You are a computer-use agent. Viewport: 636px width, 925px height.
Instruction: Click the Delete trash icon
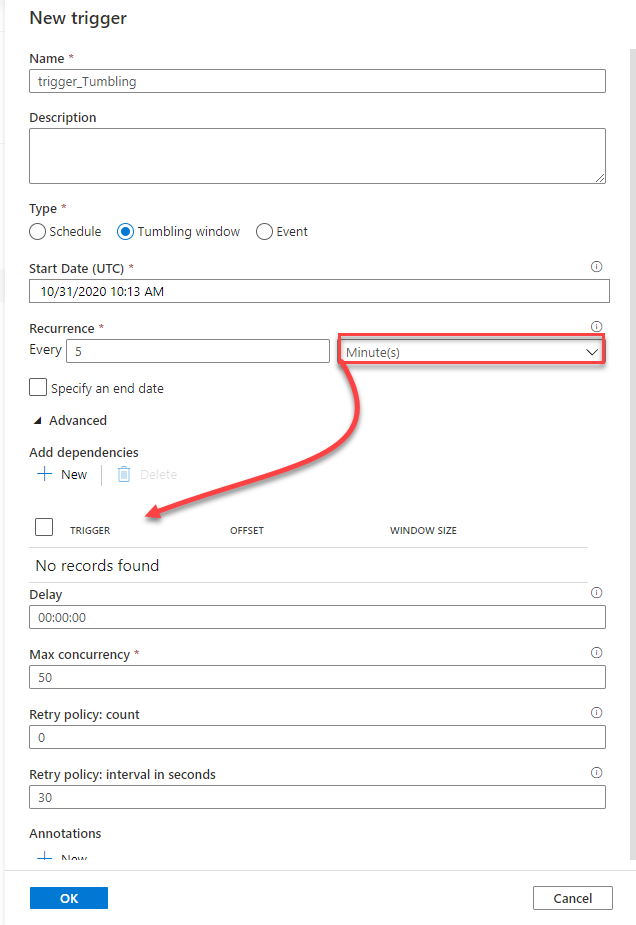pyautogui.click(x=124, y=474)
